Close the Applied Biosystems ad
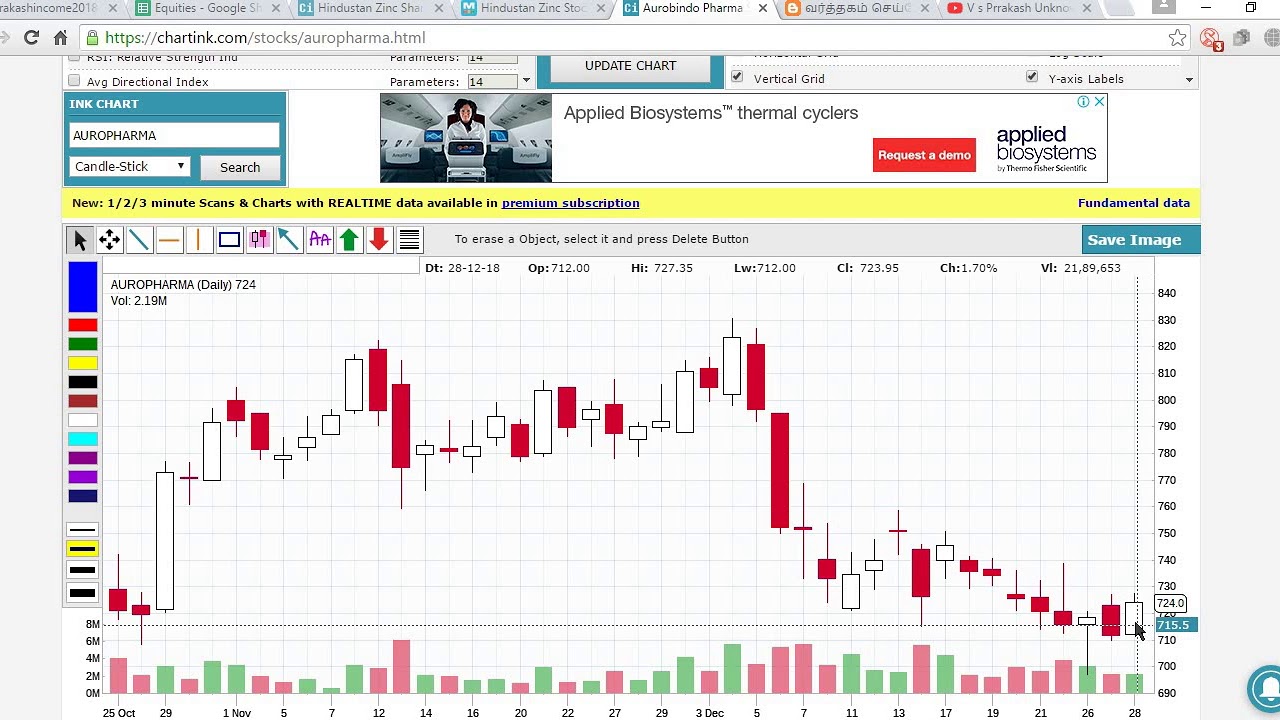Screen dimensions: 1280x720 (1099, 102)
